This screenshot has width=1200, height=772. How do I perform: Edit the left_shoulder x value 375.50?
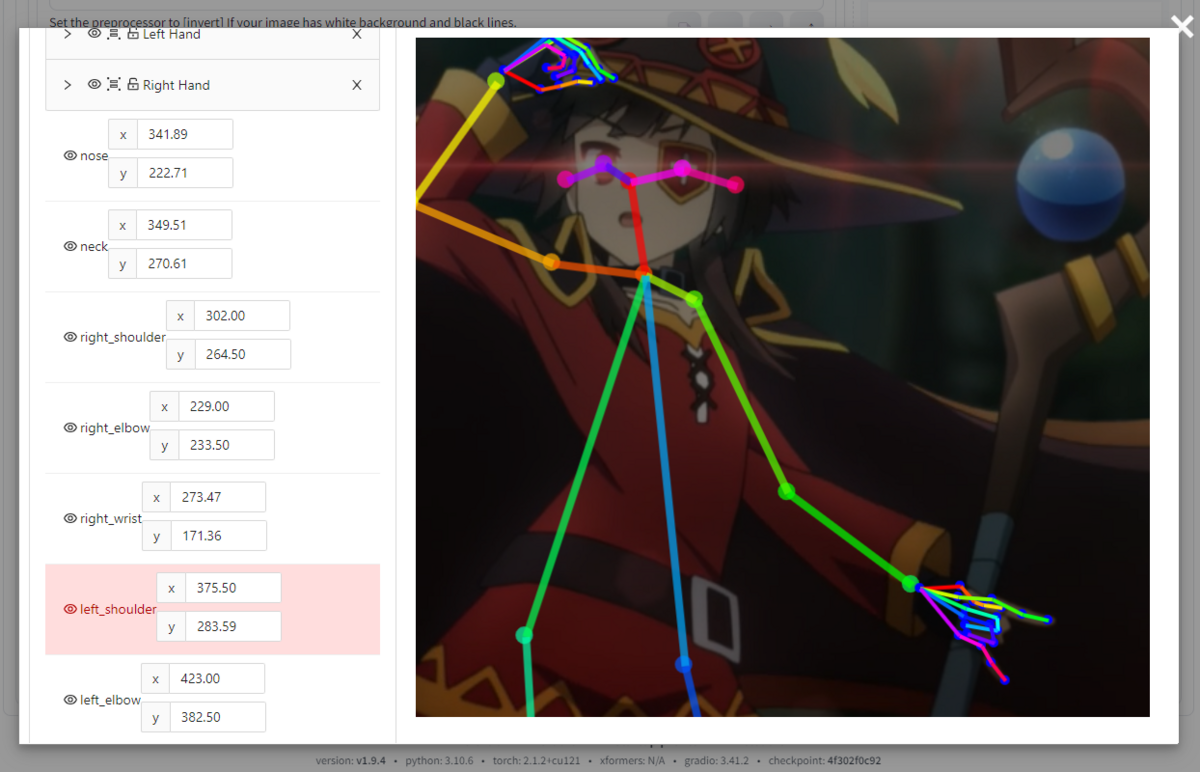click(x=233, y=588)
